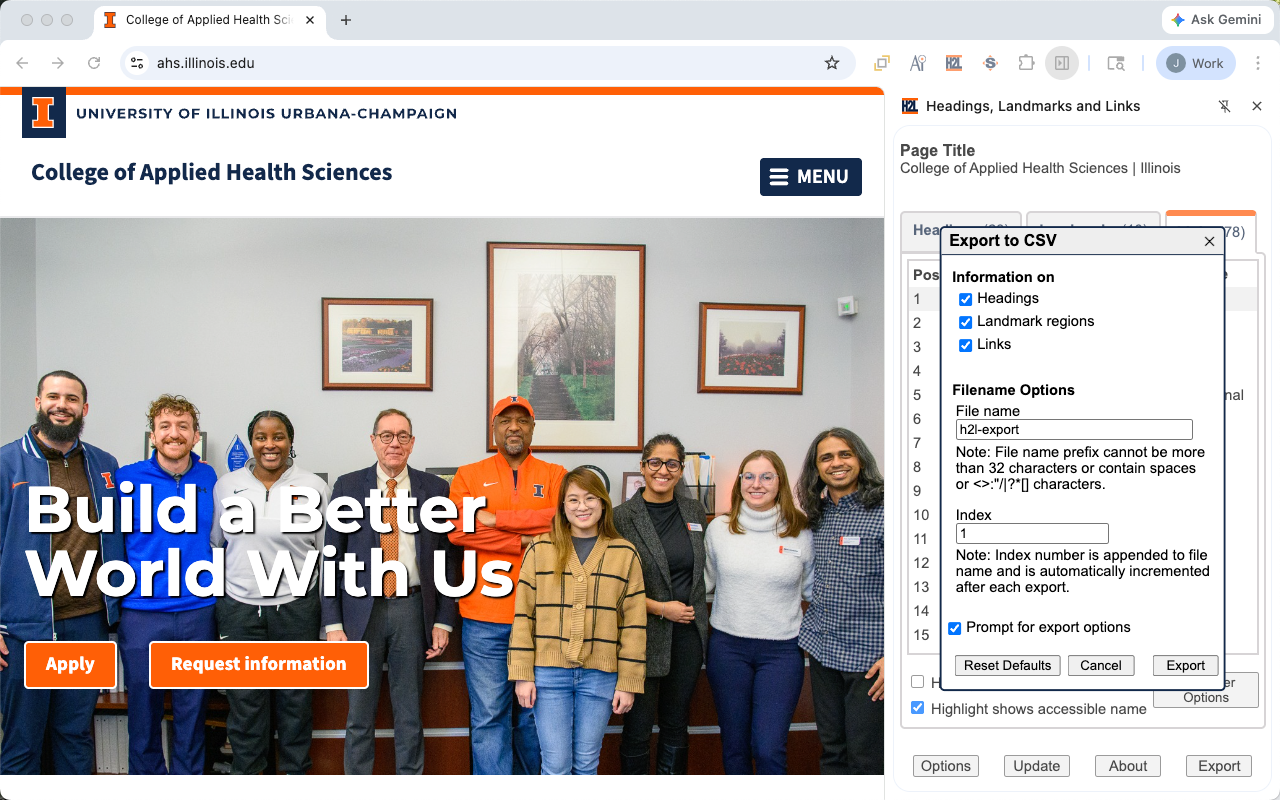Bookmark this page with the star icon
Image resolution: width=1280 pixels, height=800 pixels.
click(832, 63)
